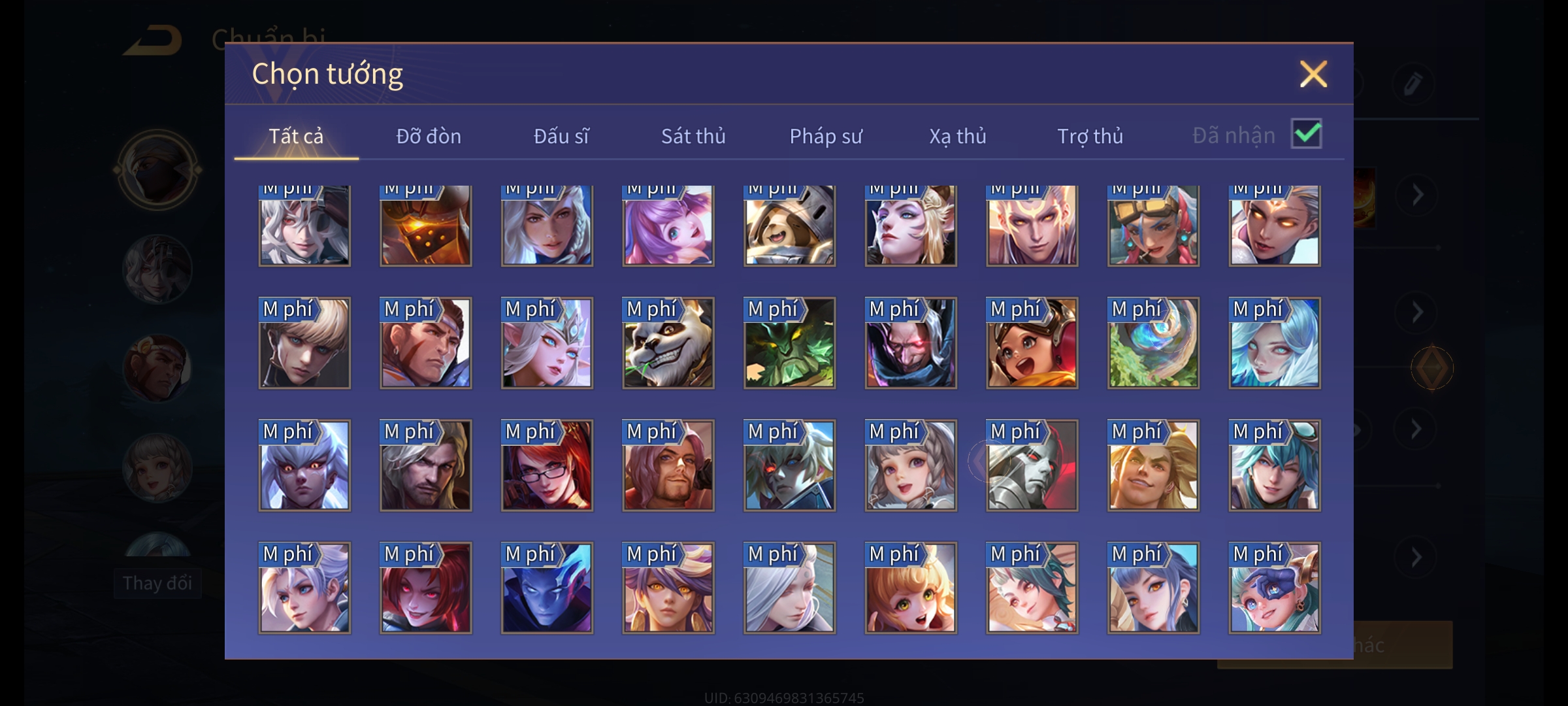Toggle the Đã nhận checkbox

click(x=1307, y=134)
